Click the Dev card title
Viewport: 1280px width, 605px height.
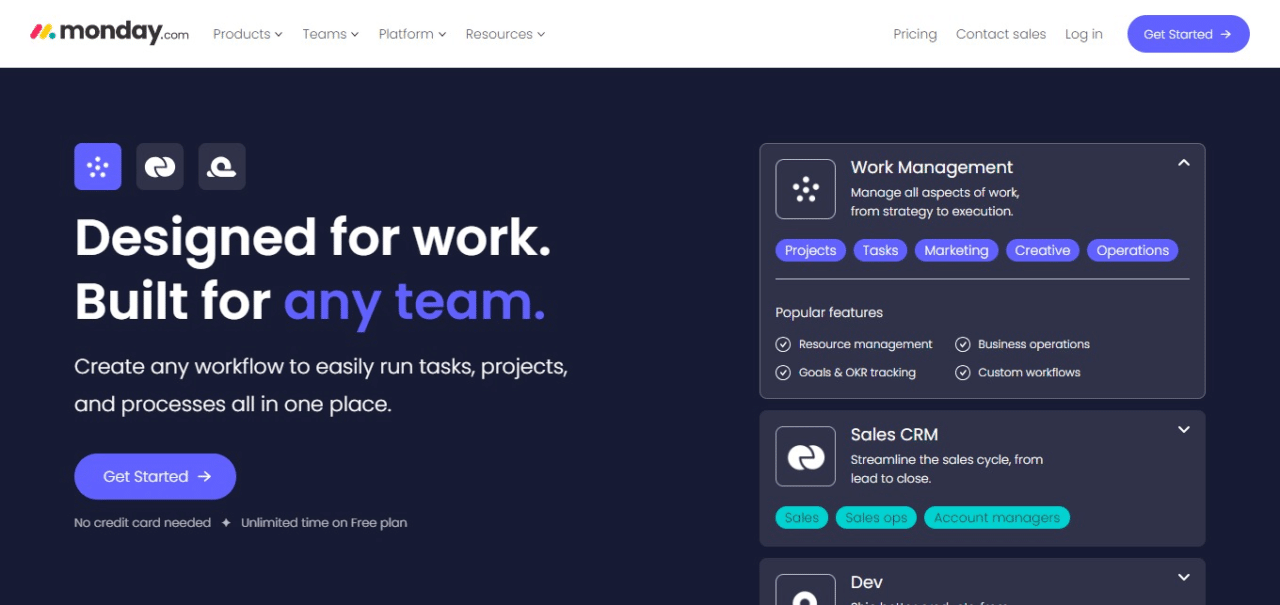pos(867,582)
